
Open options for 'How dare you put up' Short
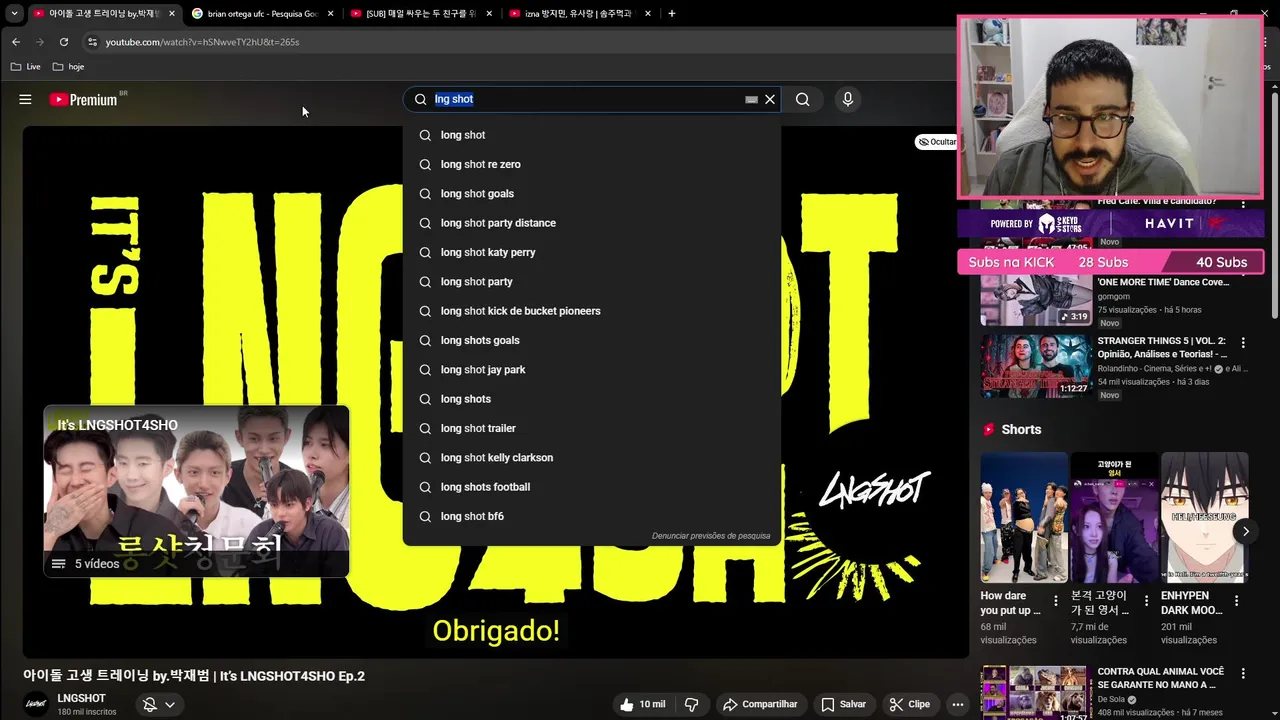[x=1056, y=601]
